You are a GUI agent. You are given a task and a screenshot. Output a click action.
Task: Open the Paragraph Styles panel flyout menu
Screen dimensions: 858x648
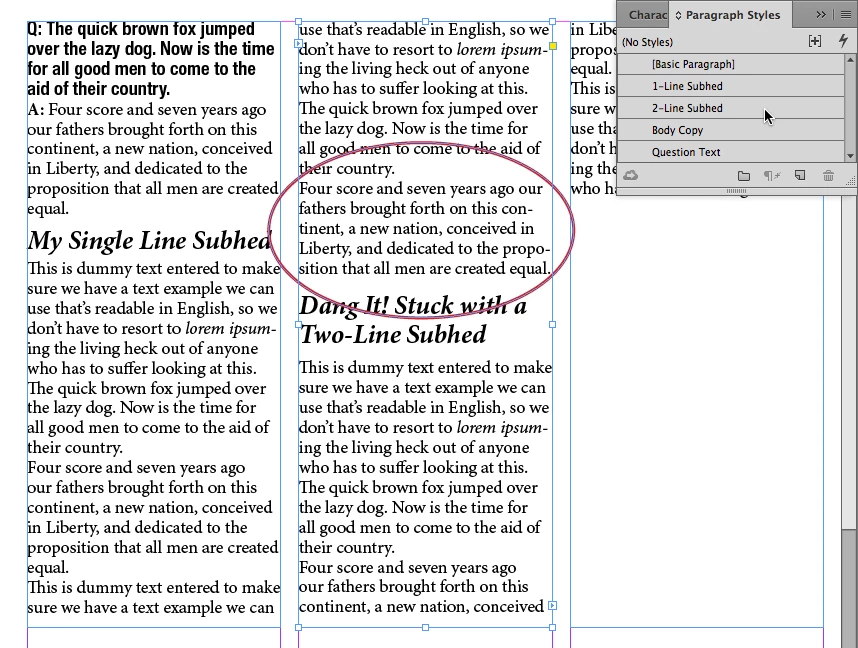click(x=845, y=15)
